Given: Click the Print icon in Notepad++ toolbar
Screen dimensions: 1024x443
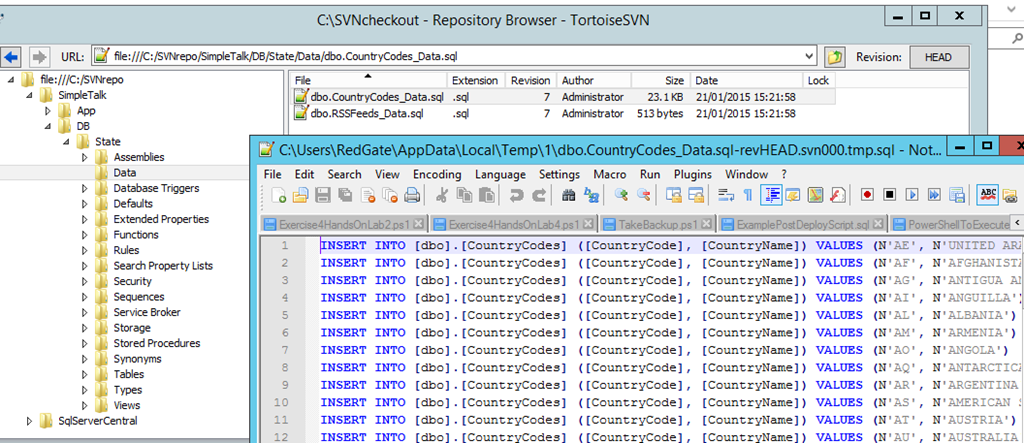Looking at the screenshot, I should point(412,195).
